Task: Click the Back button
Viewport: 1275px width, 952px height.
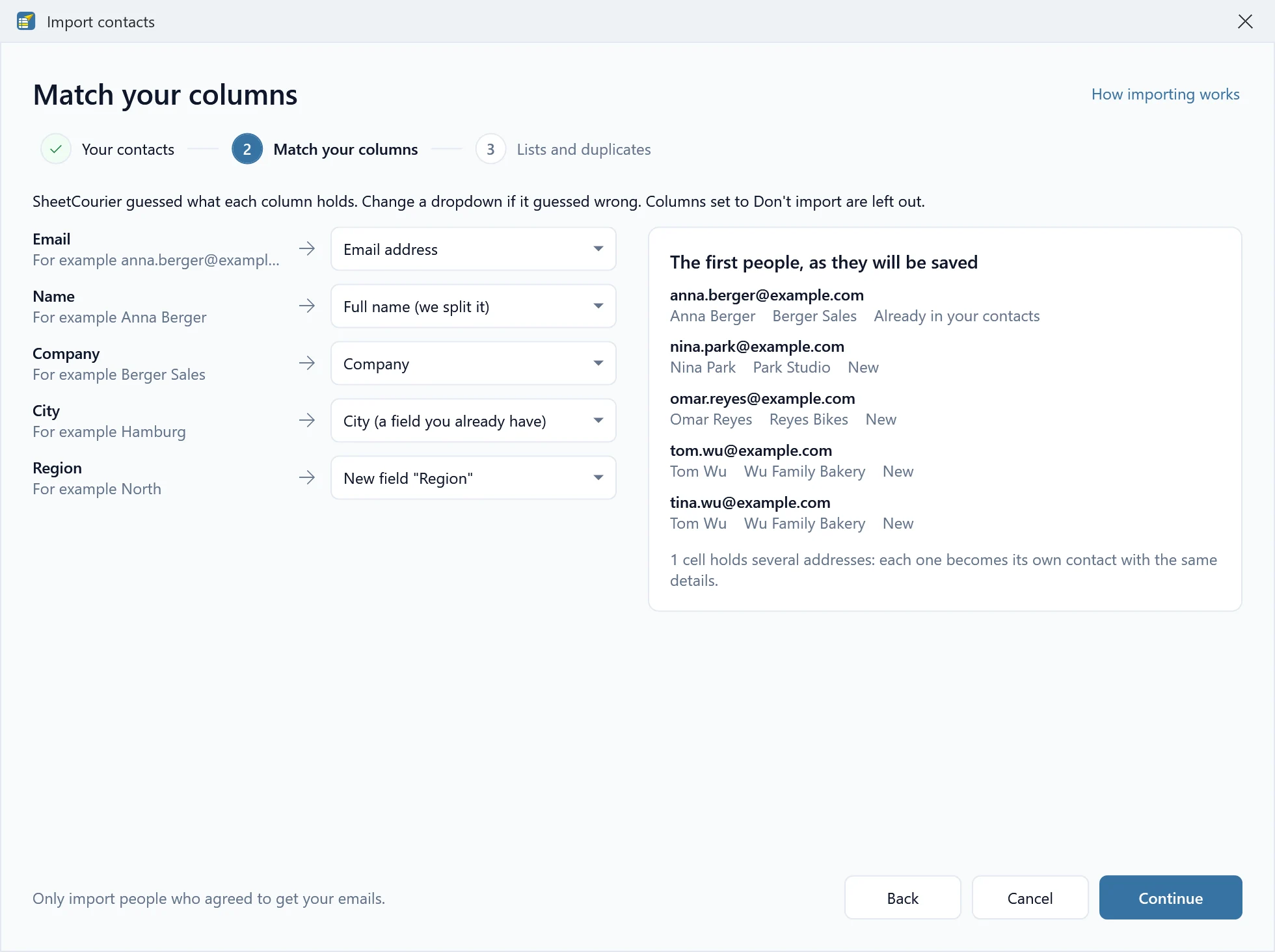Action: 902,897
